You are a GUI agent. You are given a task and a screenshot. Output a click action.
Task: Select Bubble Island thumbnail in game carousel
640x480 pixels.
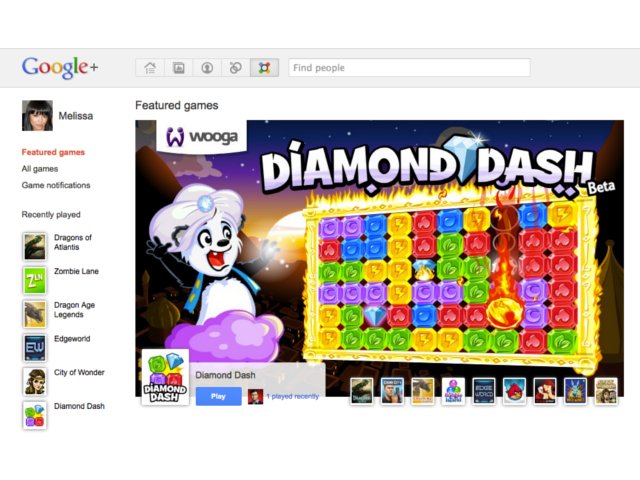(x=454, y=390)
